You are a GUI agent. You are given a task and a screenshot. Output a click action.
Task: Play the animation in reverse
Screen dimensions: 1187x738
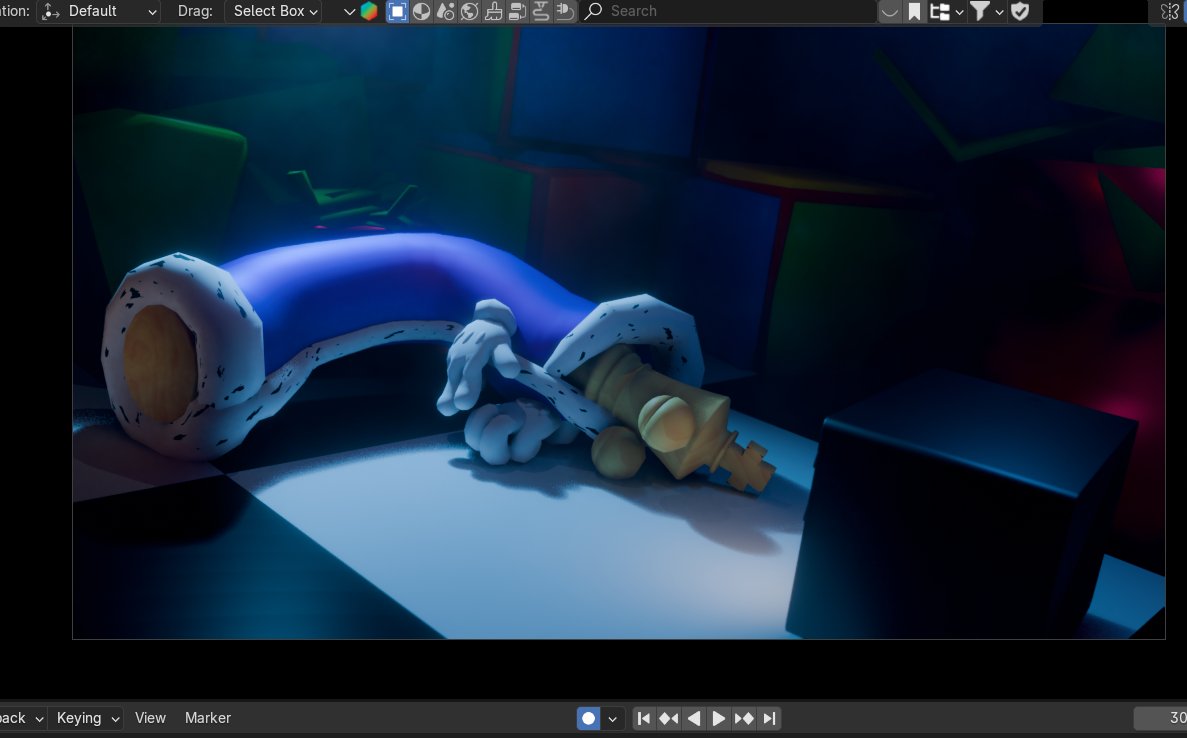point(693,718)
